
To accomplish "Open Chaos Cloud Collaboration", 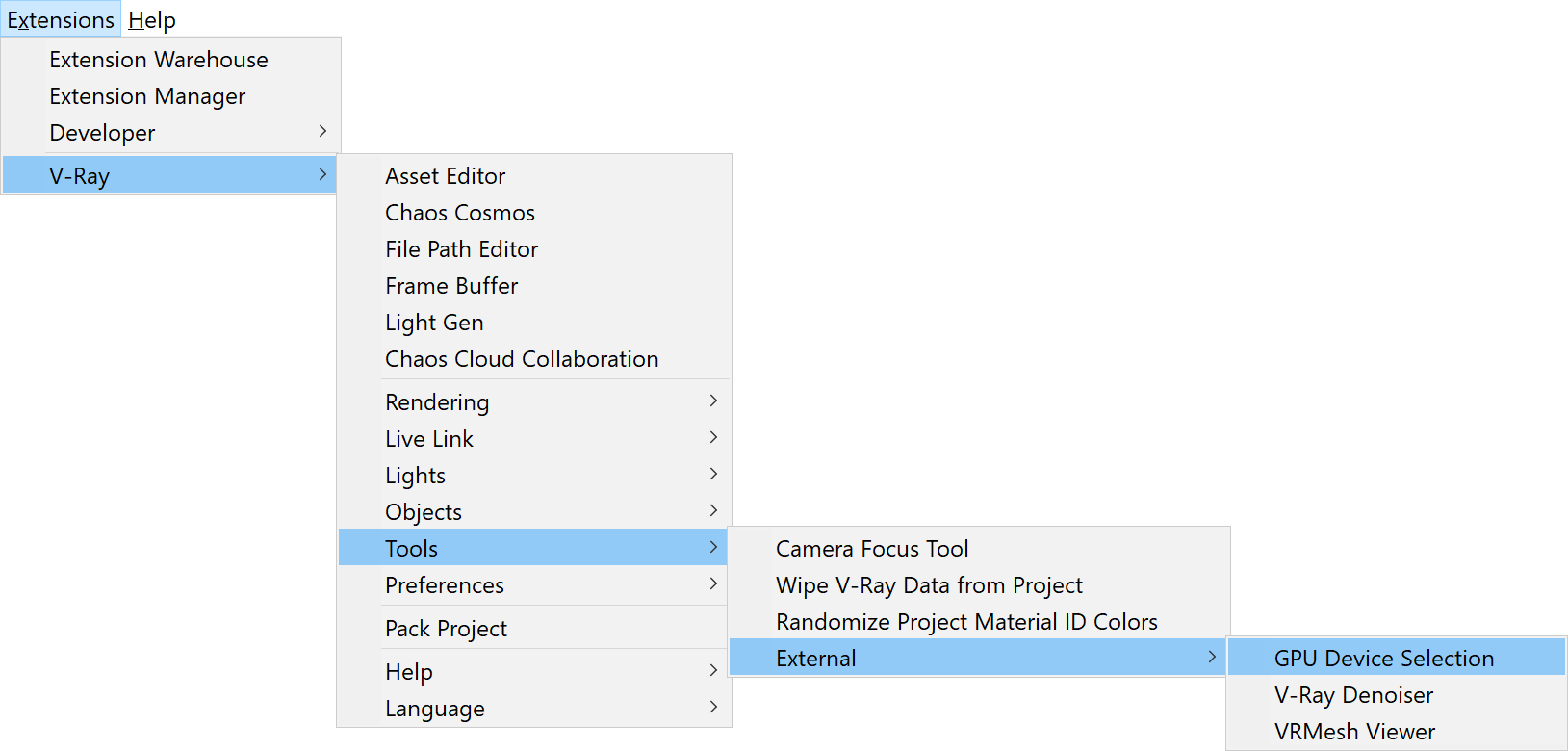I will point(534,359).
